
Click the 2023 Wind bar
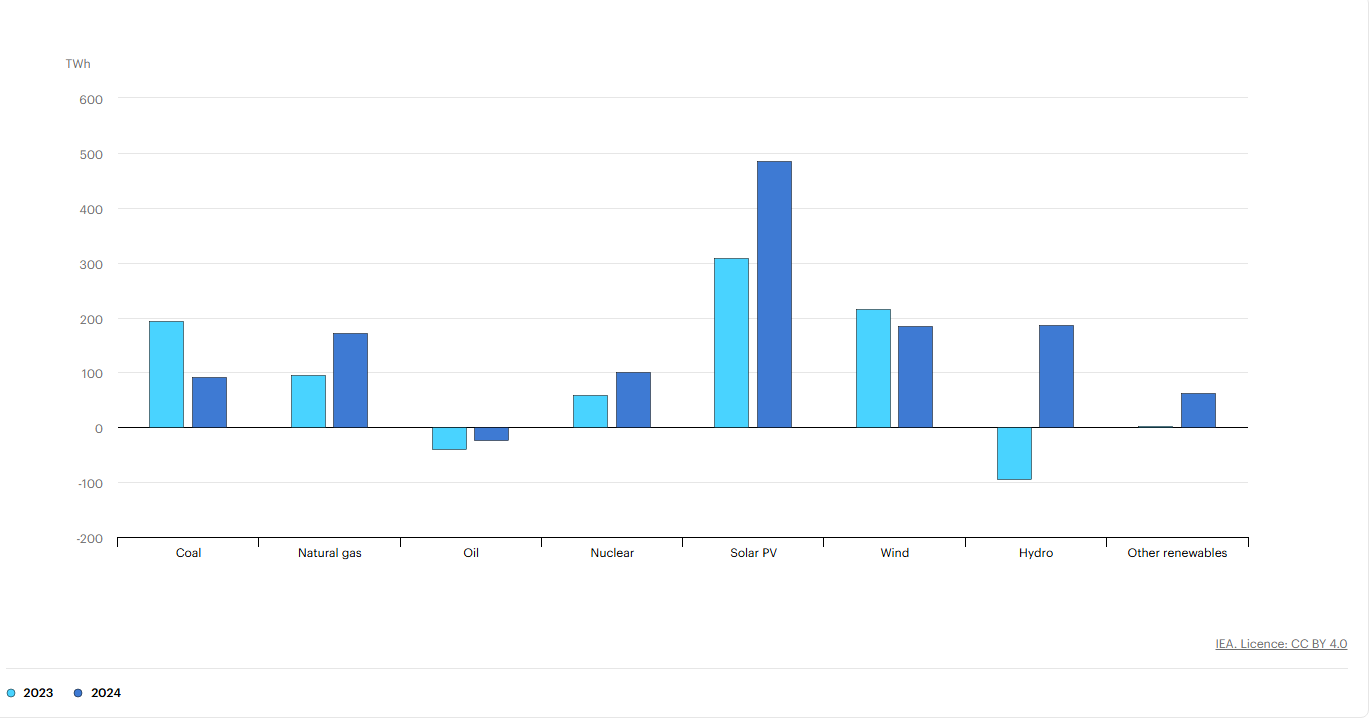(873, 368)
